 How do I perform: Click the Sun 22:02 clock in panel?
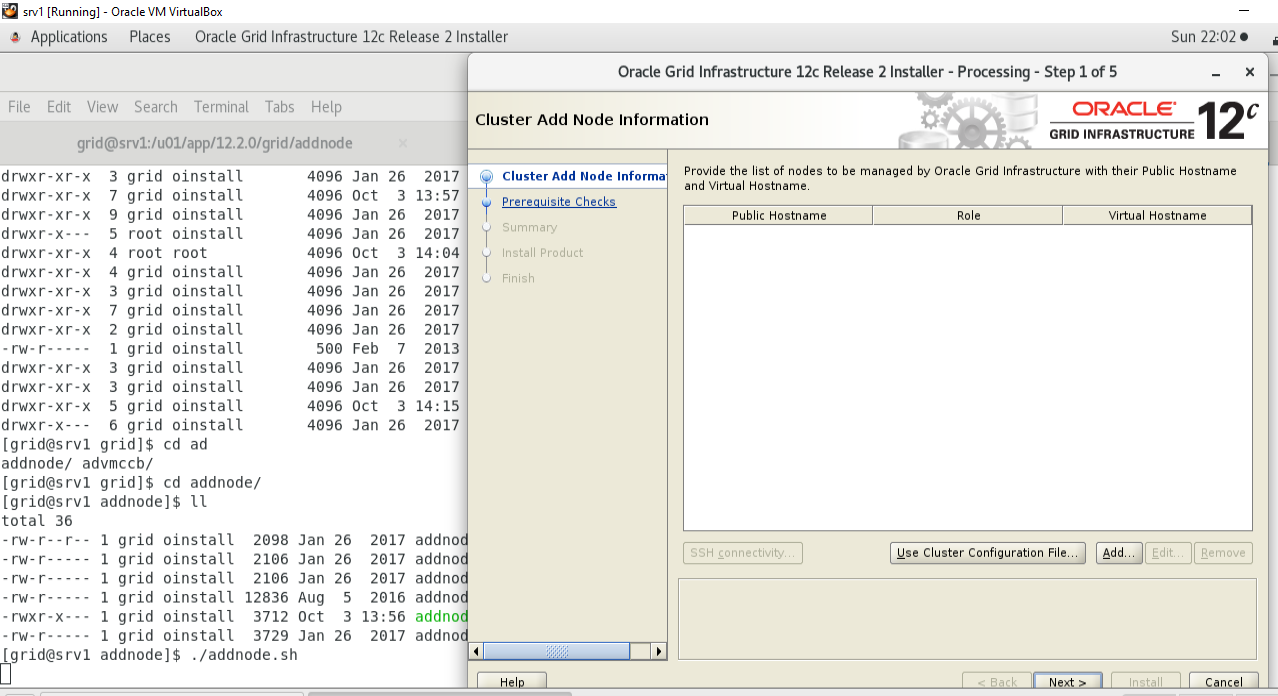(1203, 37)
